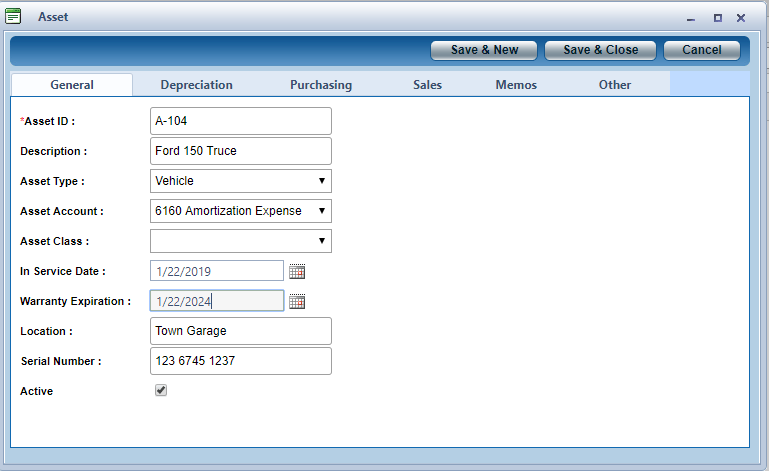Click the Asset window icon in title bar
This screenshot has height=471, width=769.
pos(14,17)
